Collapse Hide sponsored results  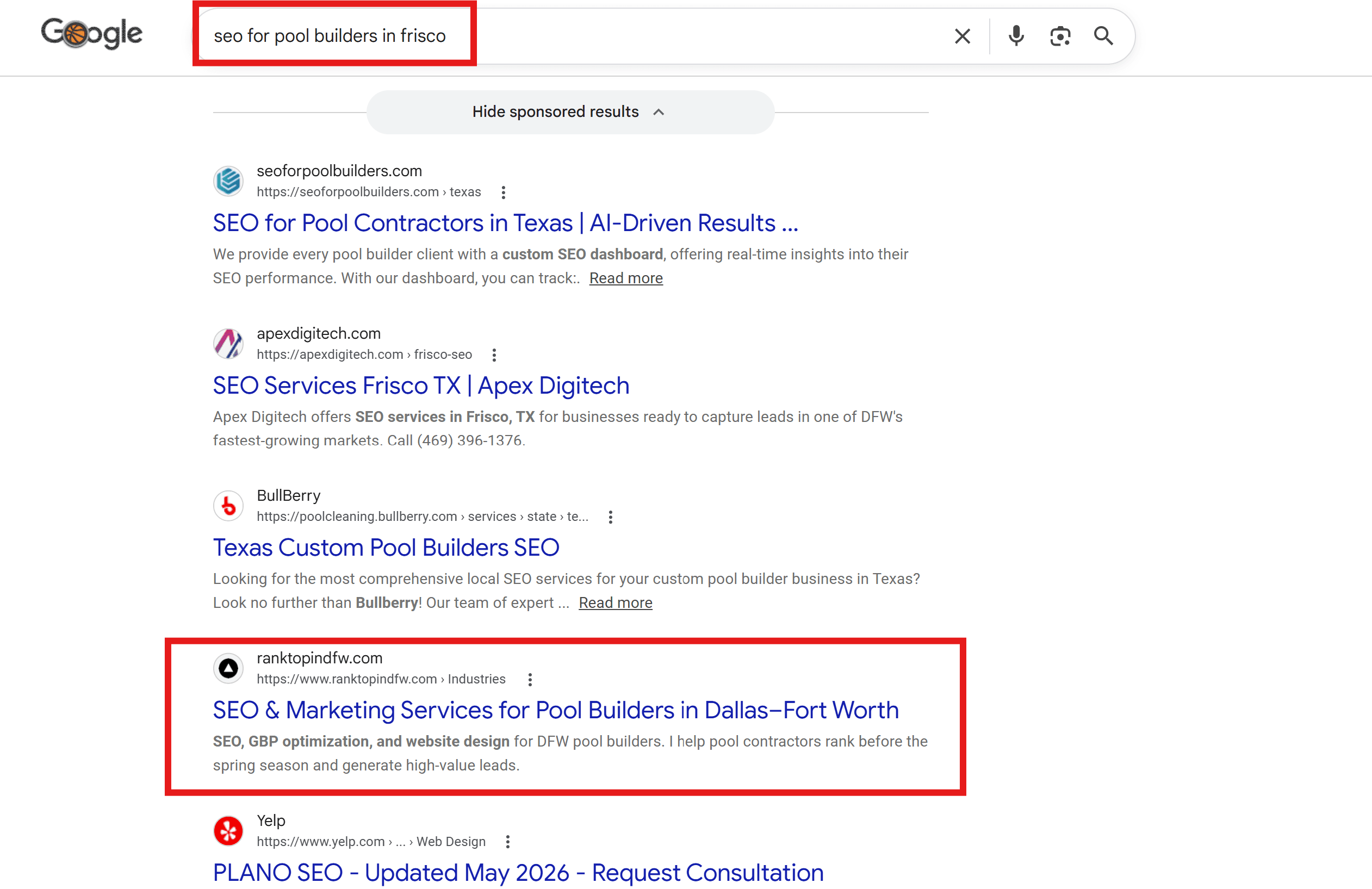570,112
